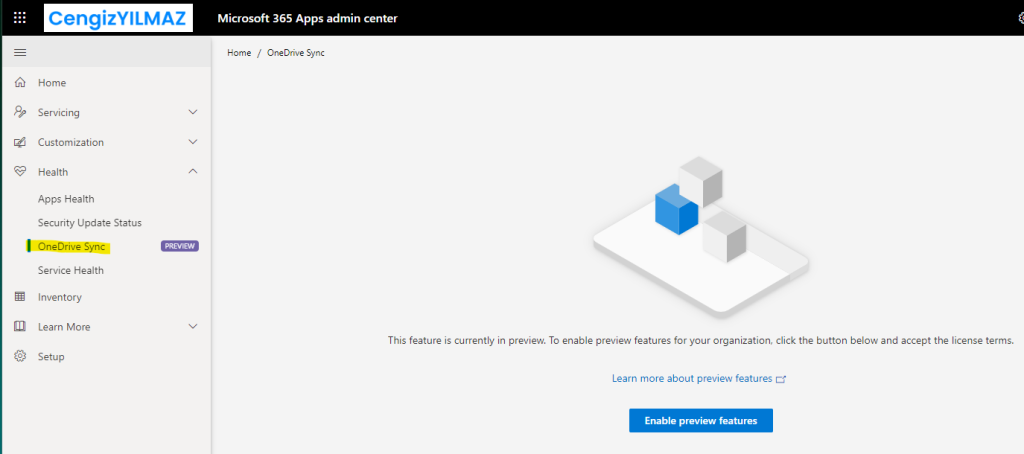Select OneDrive Sync in navigation

coord(71,247)
